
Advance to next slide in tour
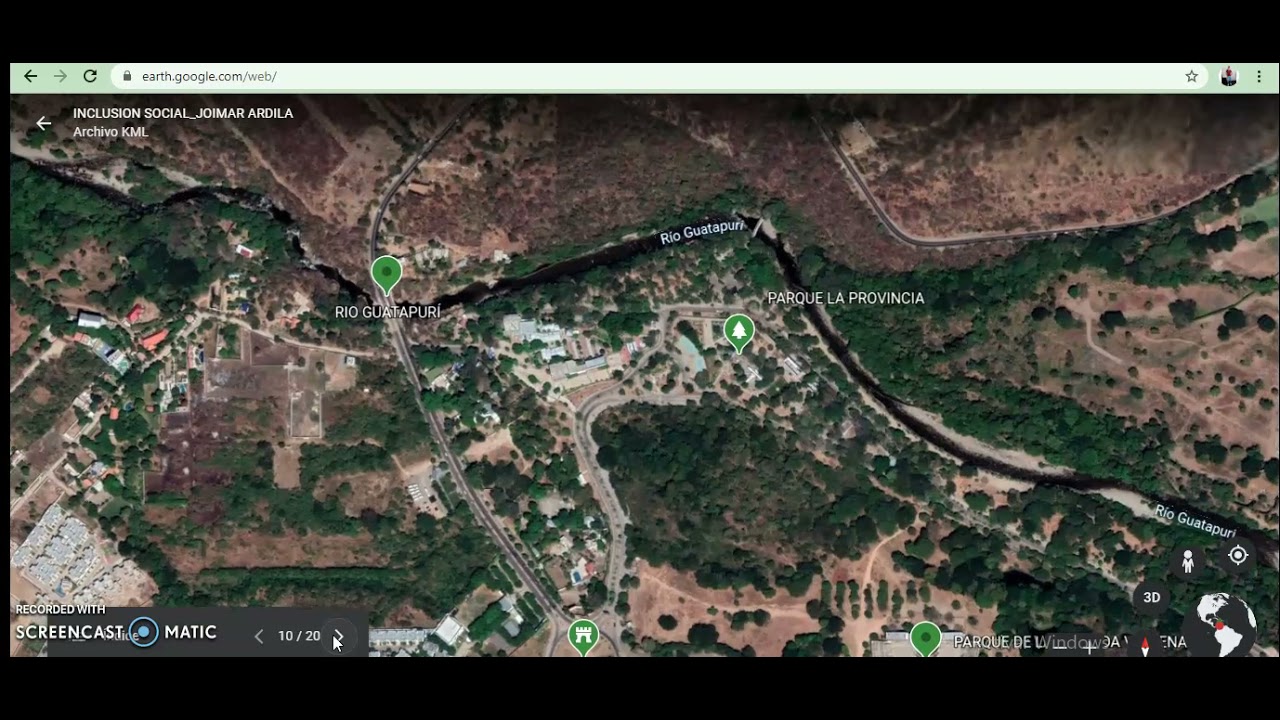(x=338, y=636)
